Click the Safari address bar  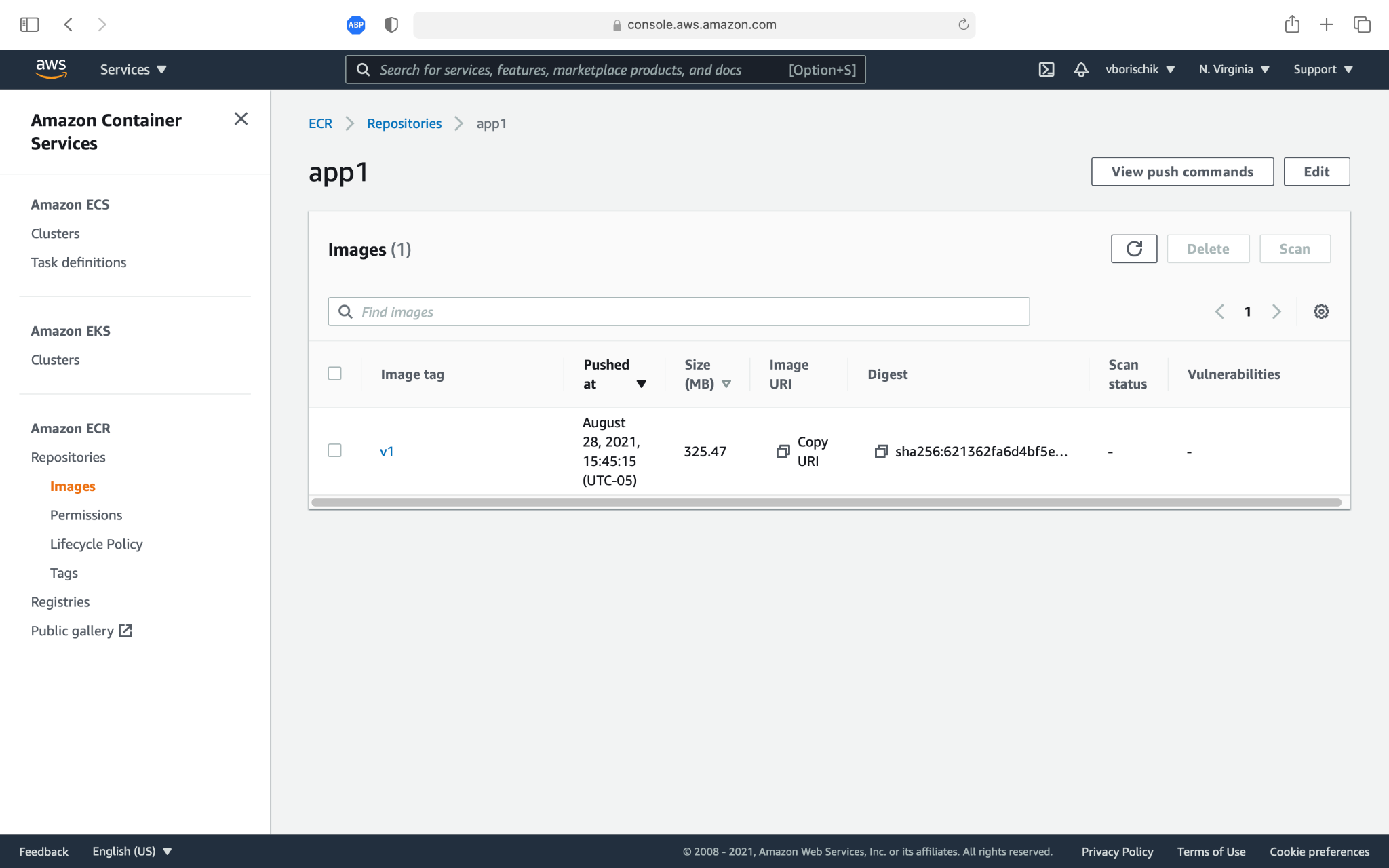(x=694, y=25)
